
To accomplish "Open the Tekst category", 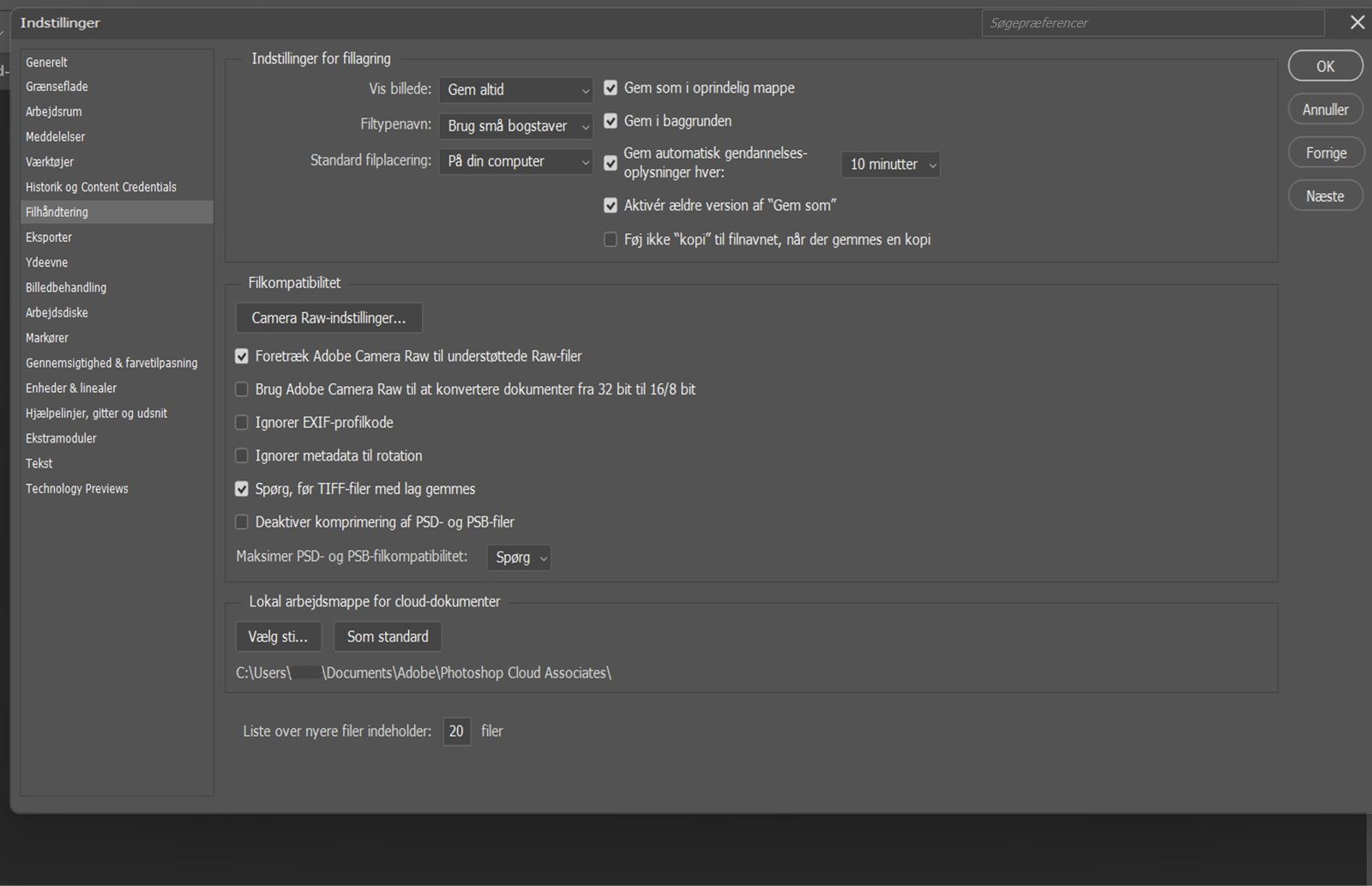I will click(117, 463).
